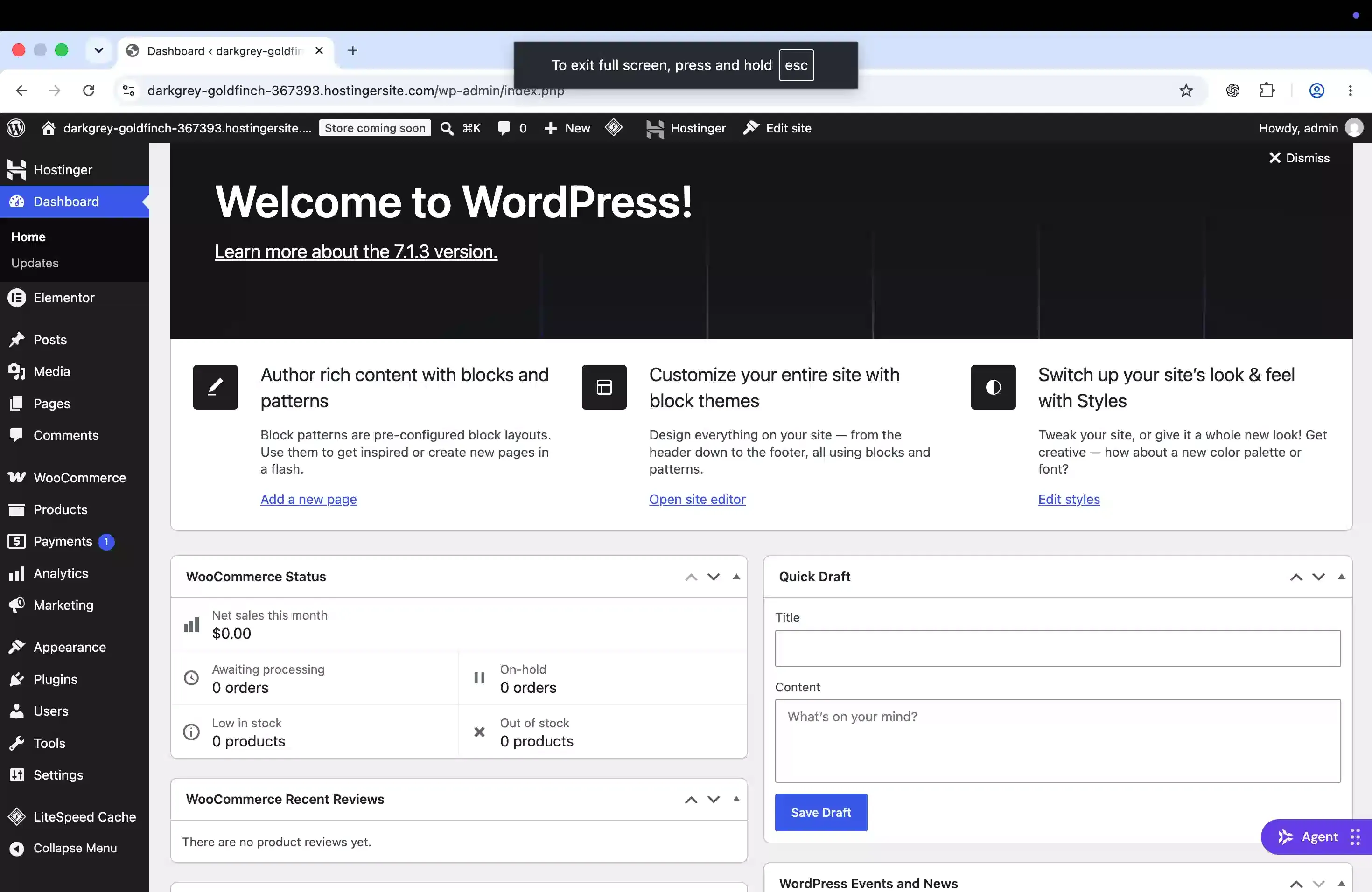Dismiss the Welcome to WordPress panel
This screenshot has height=892, width=1372.
click(x=1299, y=158)
